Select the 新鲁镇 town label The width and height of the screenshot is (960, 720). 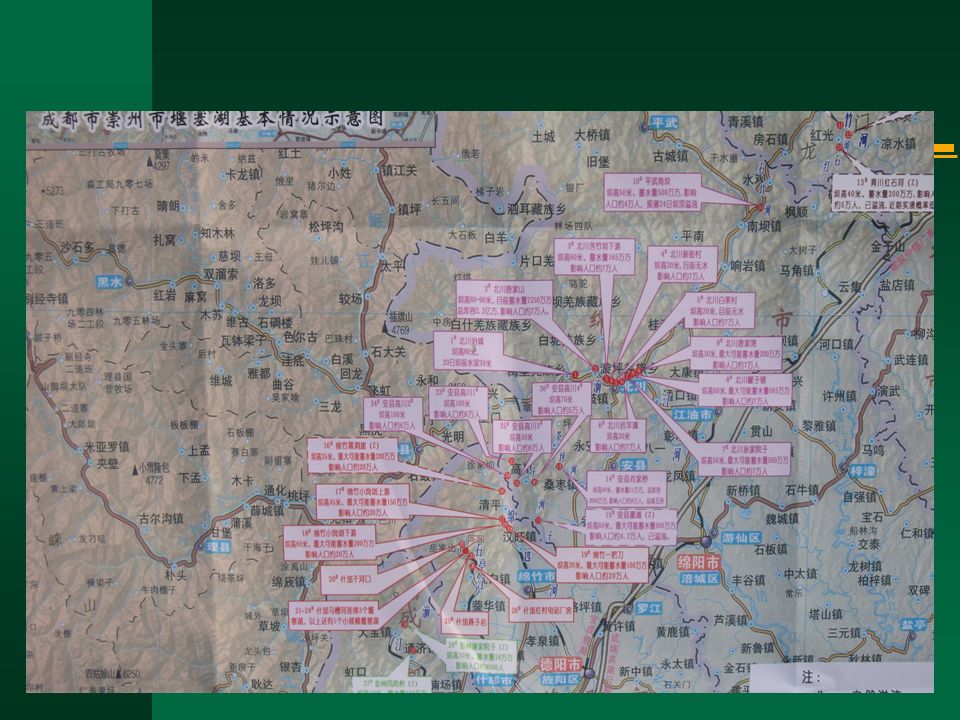pyautogui.click(x=758, y=648)
